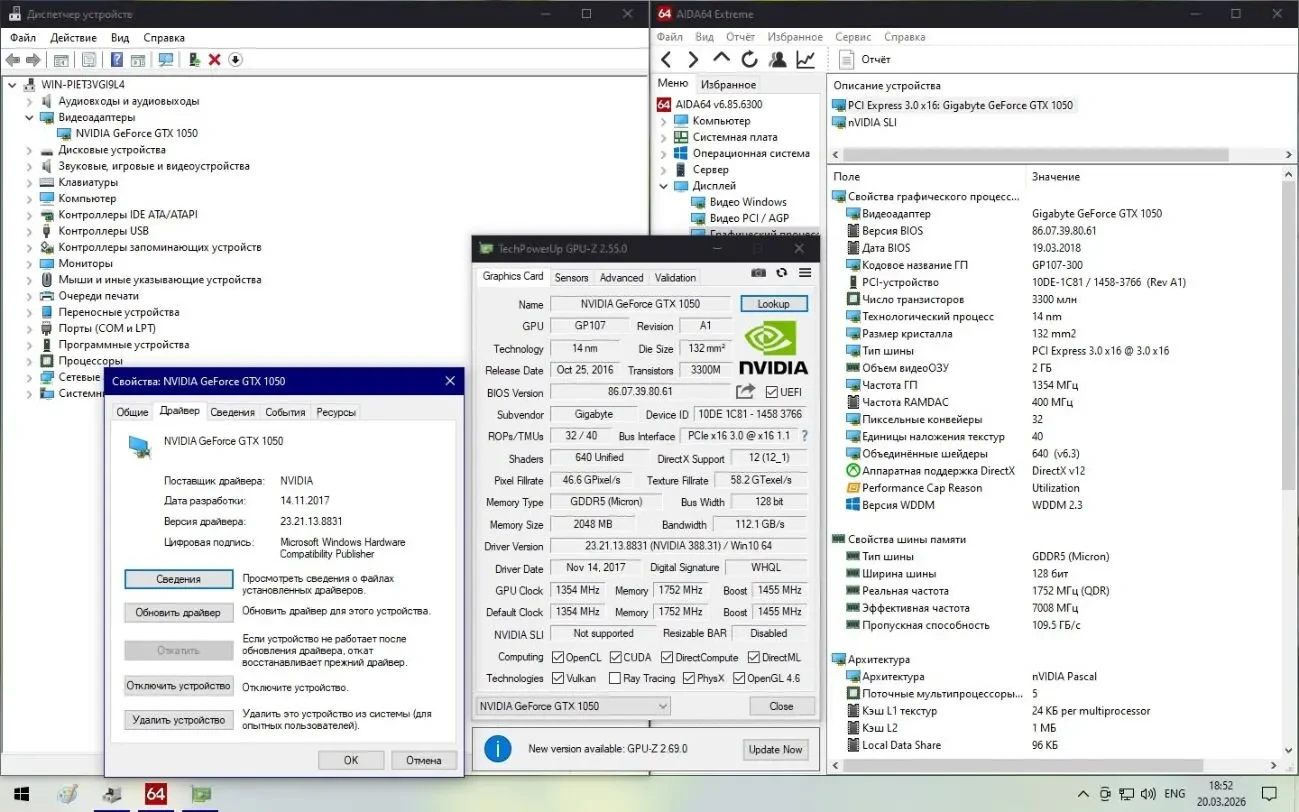Collapse the Дисплей node in AIDA64
1299x812 pixels.
tap(664, 186)
